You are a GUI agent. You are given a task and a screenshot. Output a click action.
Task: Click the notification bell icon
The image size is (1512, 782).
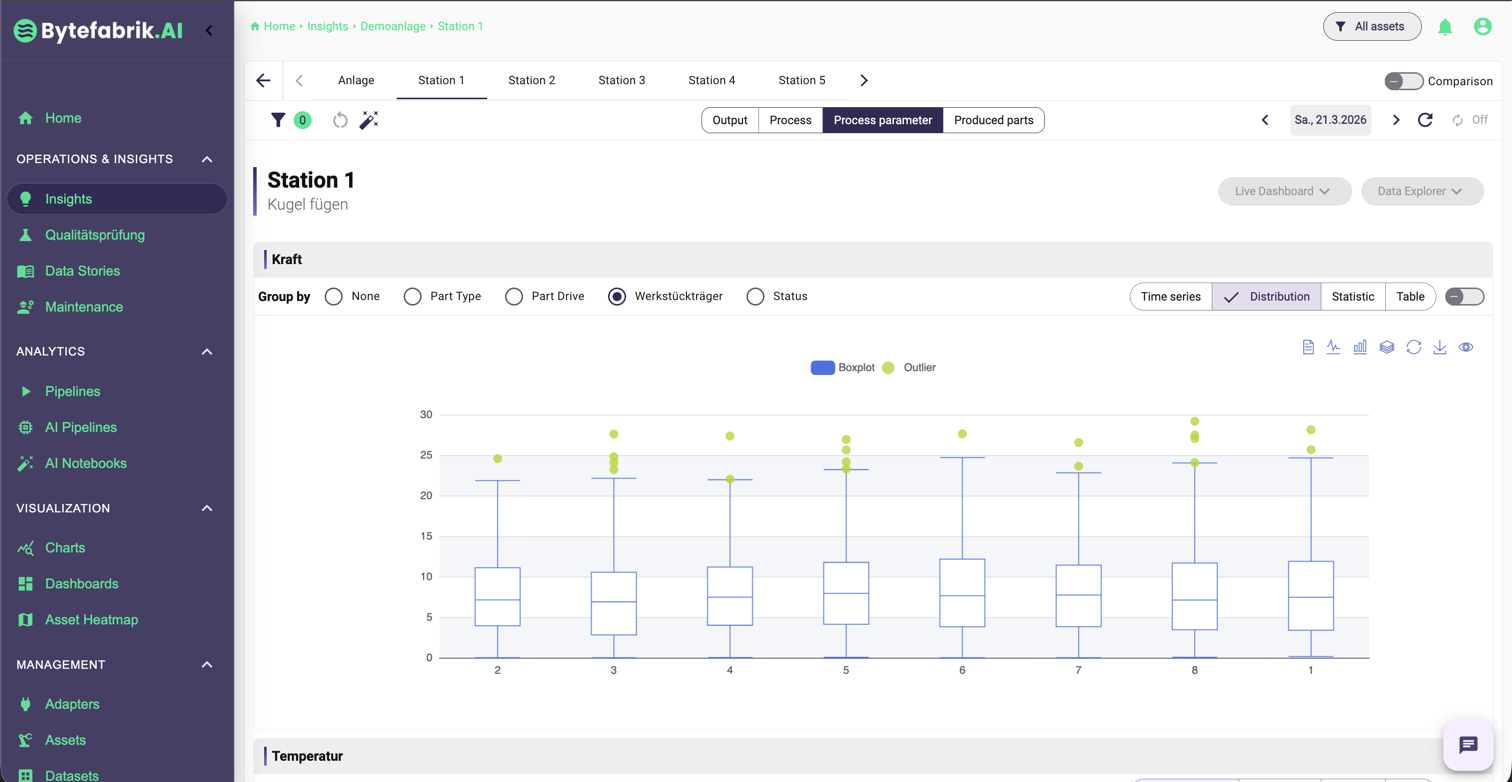coord(1445,27)
